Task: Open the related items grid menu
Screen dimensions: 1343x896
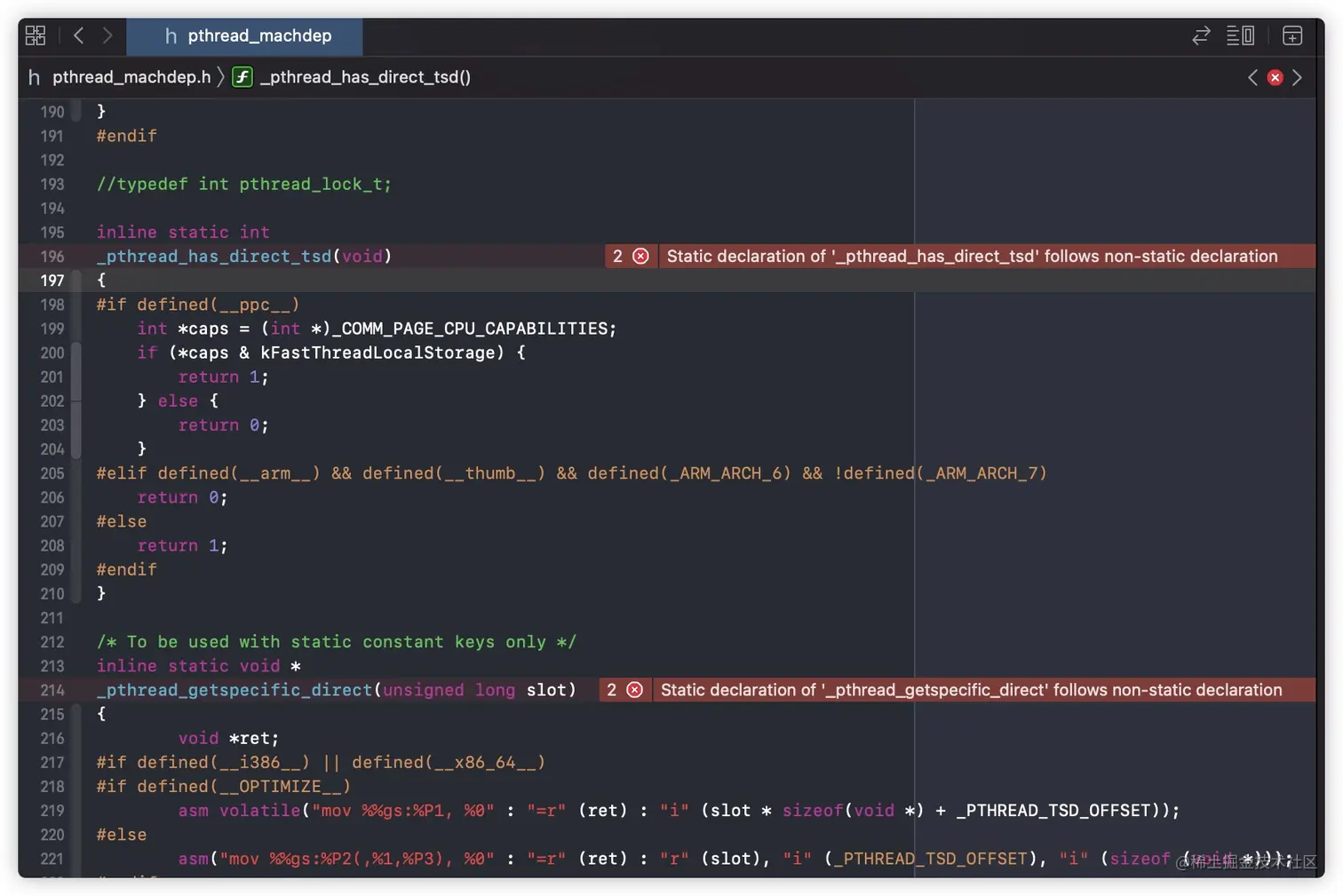Action: 36,36
